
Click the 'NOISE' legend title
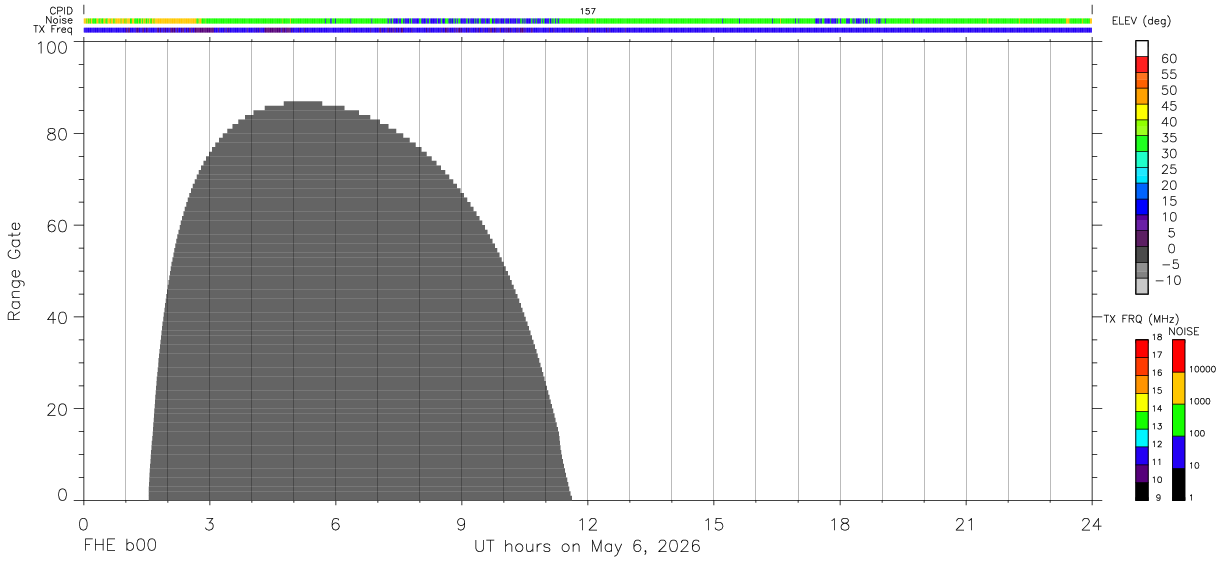(x=1183, y=331)
